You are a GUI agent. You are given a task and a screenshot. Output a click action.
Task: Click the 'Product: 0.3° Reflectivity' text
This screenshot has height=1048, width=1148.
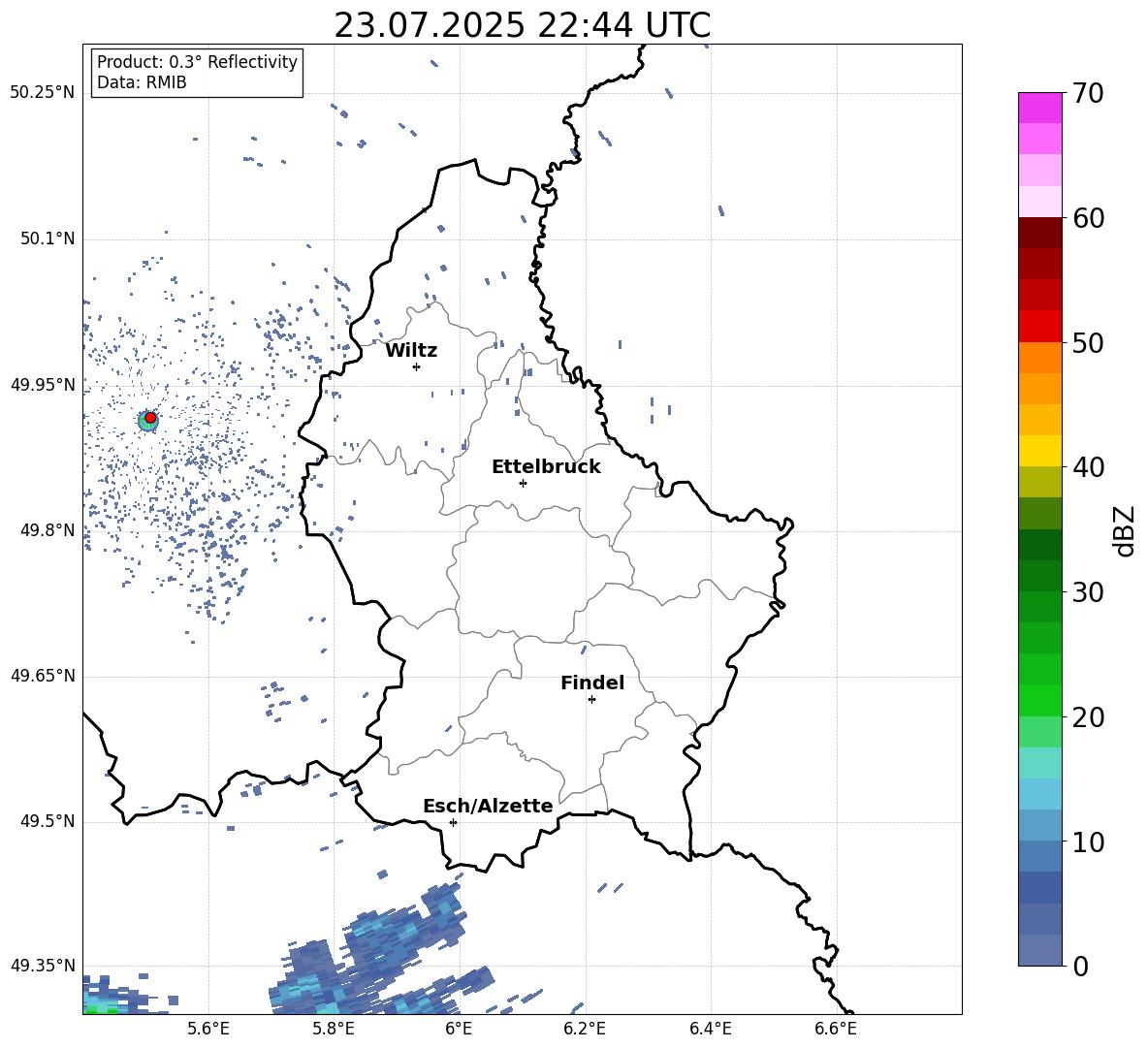[x=197, y=62]
